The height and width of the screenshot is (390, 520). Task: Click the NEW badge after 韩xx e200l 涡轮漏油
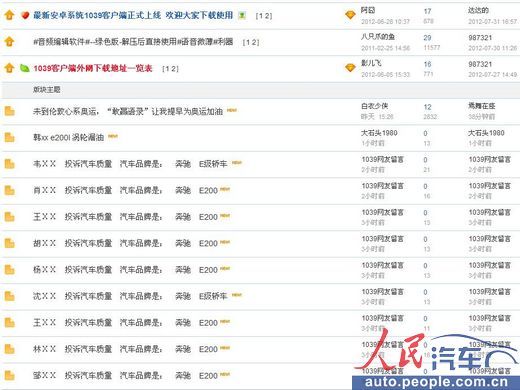point(113,136)
